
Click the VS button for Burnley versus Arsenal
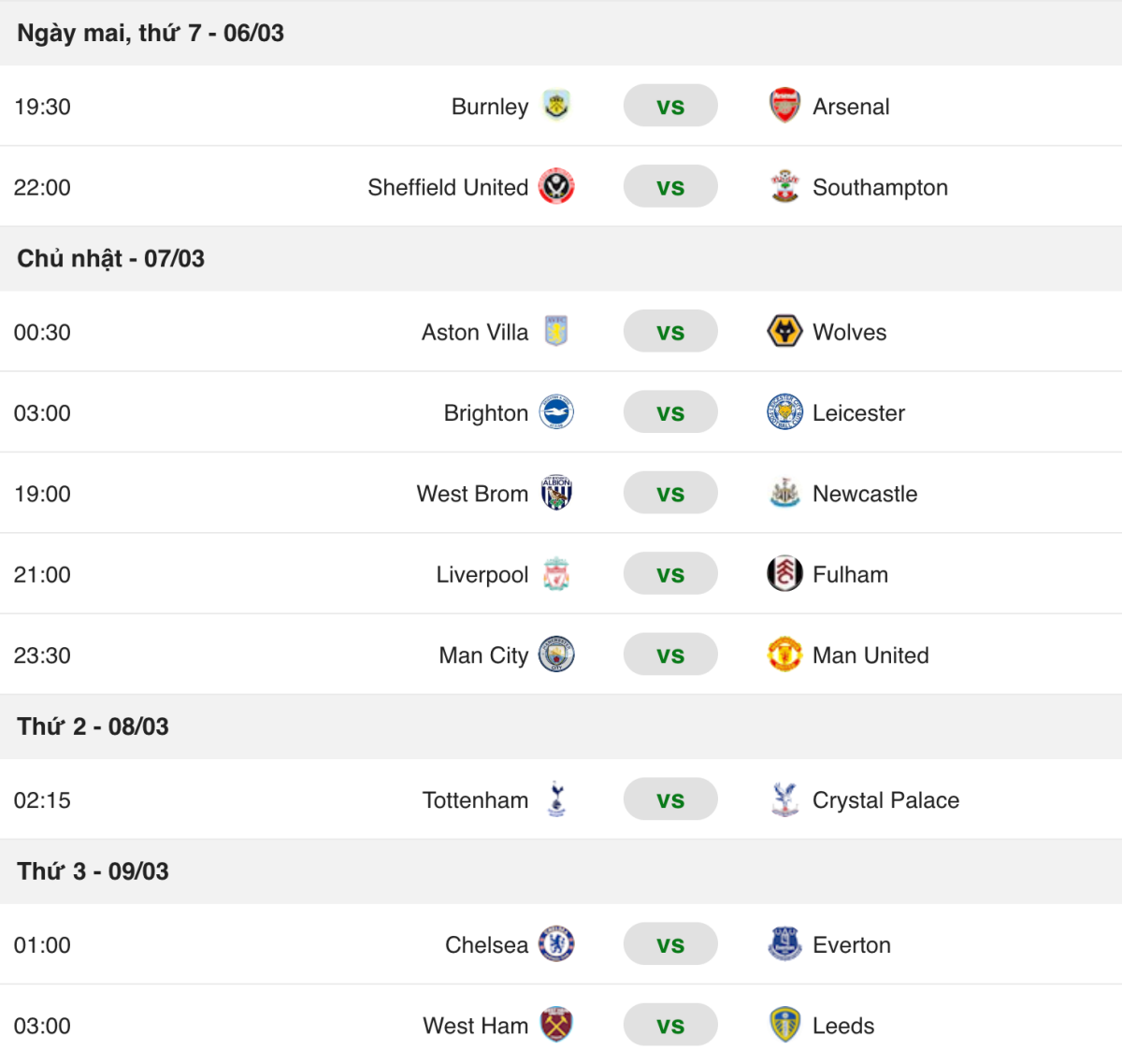click(670, 106)
